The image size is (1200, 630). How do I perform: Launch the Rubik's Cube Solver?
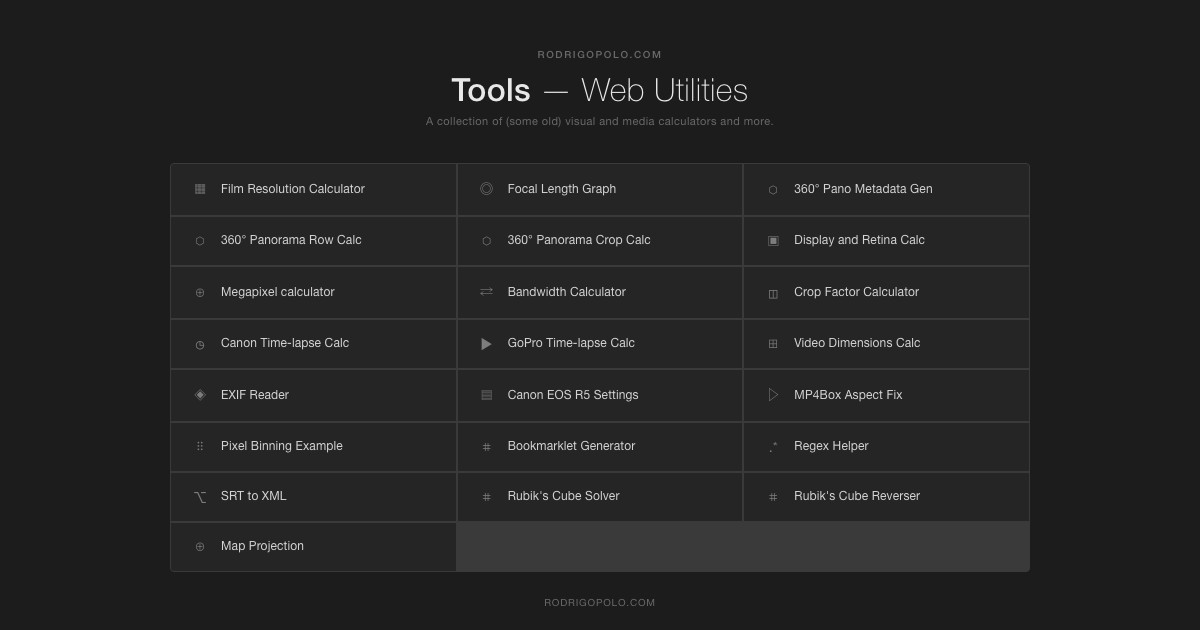click(x=600, y=497)
